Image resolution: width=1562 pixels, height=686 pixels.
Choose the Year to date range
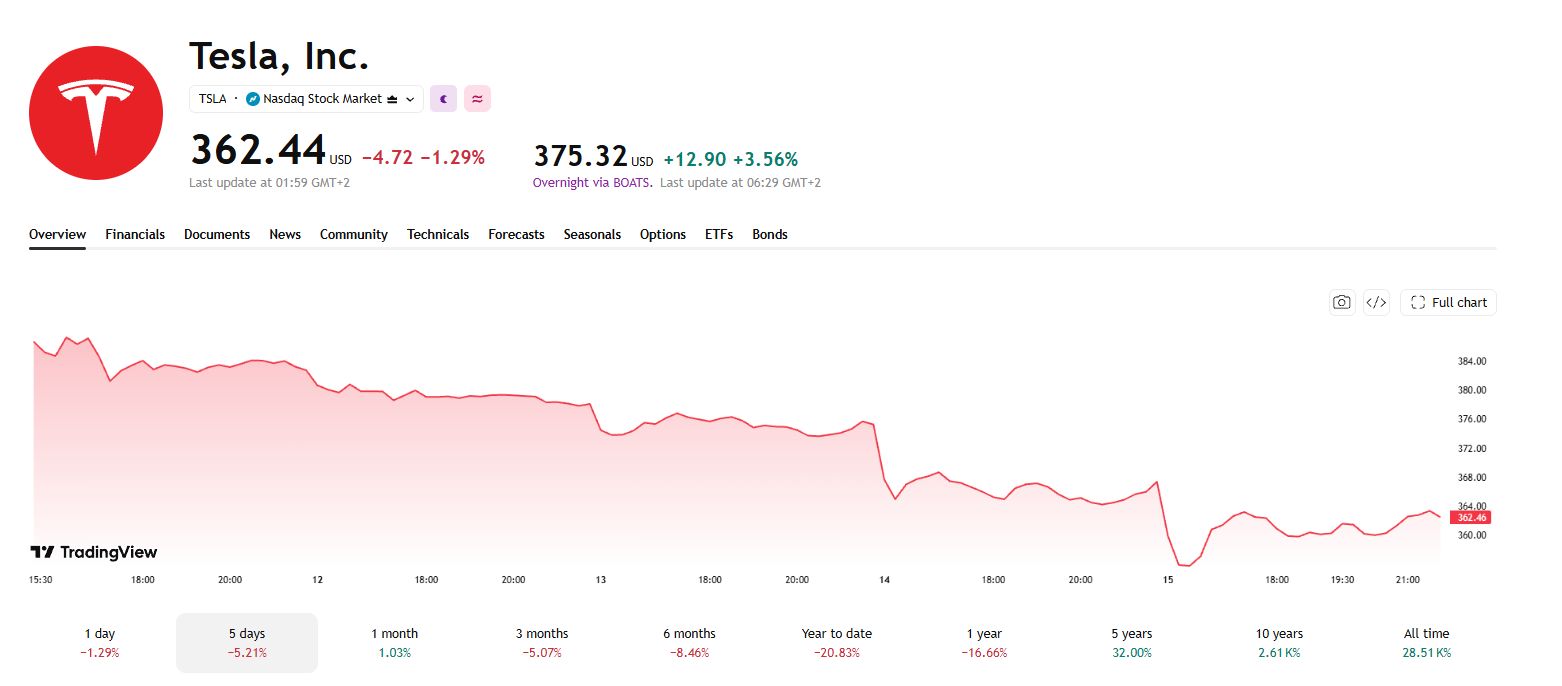[836, 642]
